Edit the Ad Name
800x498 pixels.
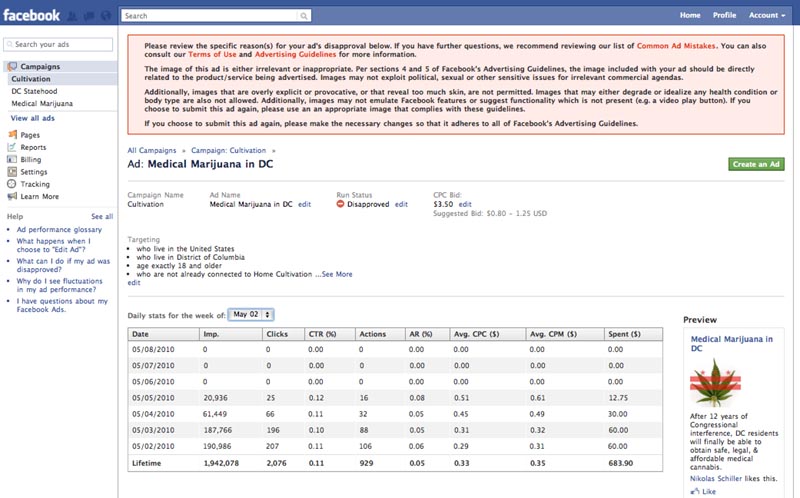coord(305,204)
